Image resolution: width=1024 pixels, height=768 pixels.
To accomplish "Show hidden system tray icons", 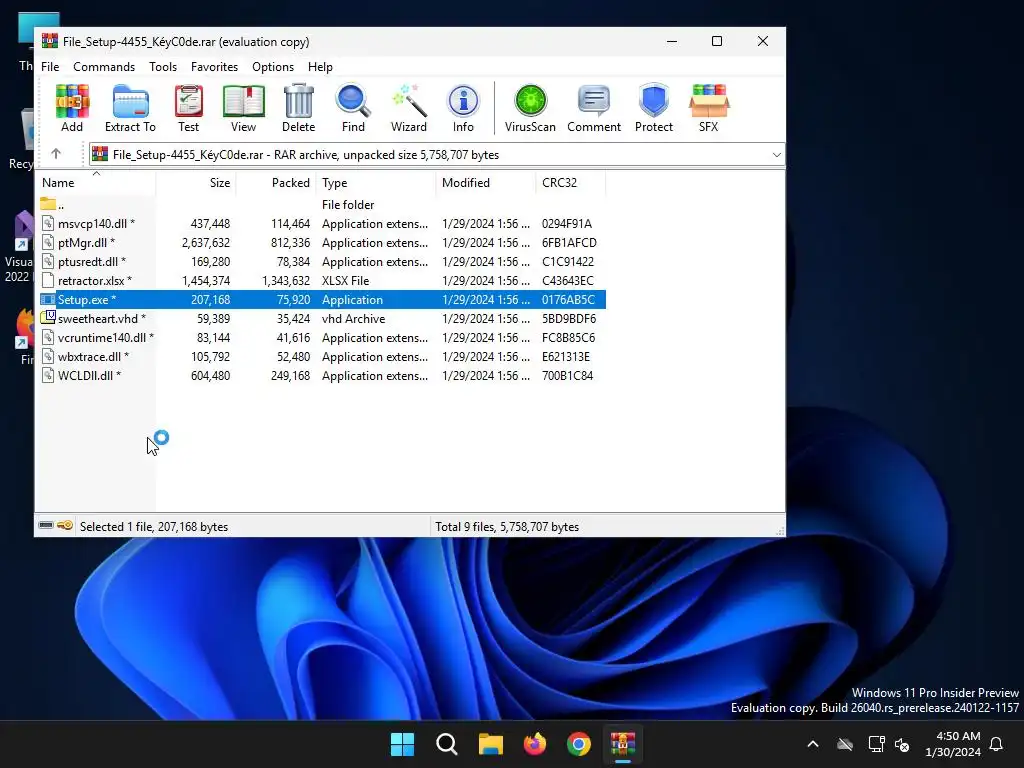I will pos(813,744).
